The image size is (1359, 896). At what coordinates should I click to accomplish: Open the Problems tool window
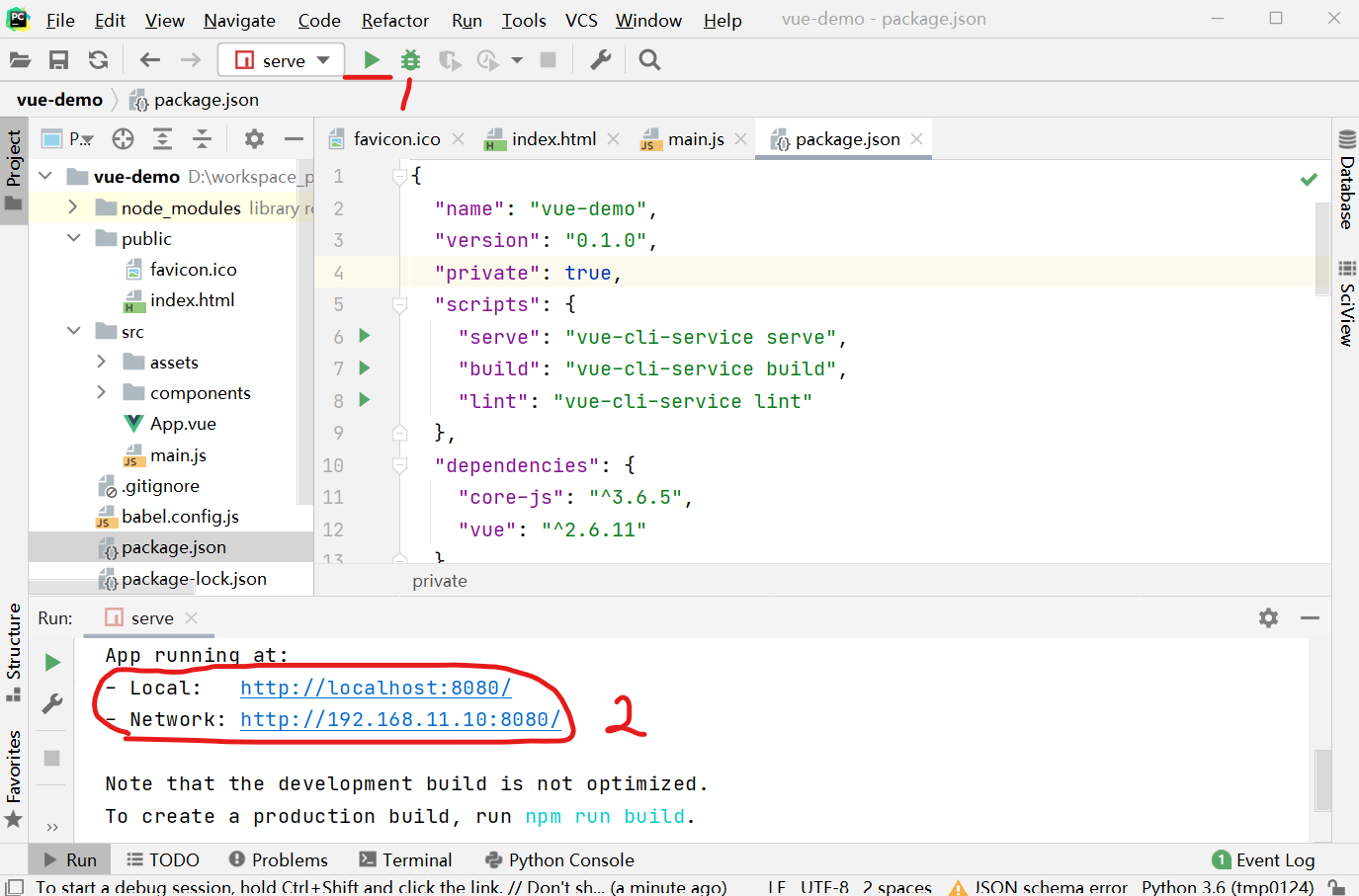pos(278,859)
